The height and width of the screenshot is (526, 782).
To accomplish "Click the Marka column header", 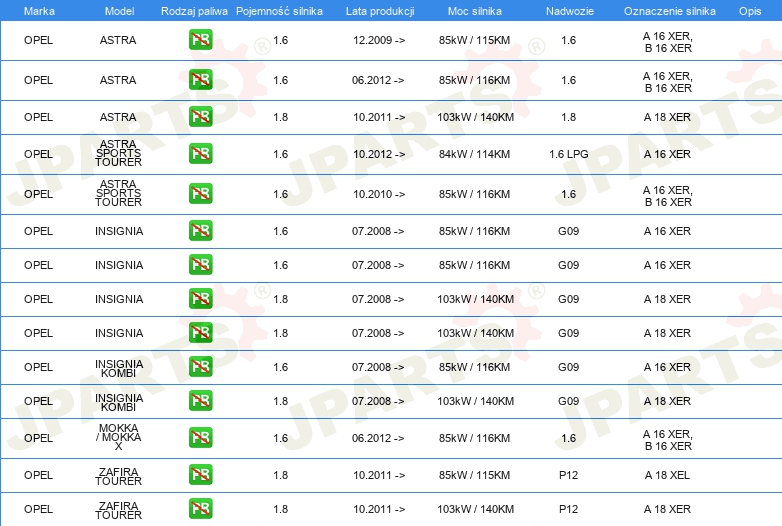I will (39, 10).
